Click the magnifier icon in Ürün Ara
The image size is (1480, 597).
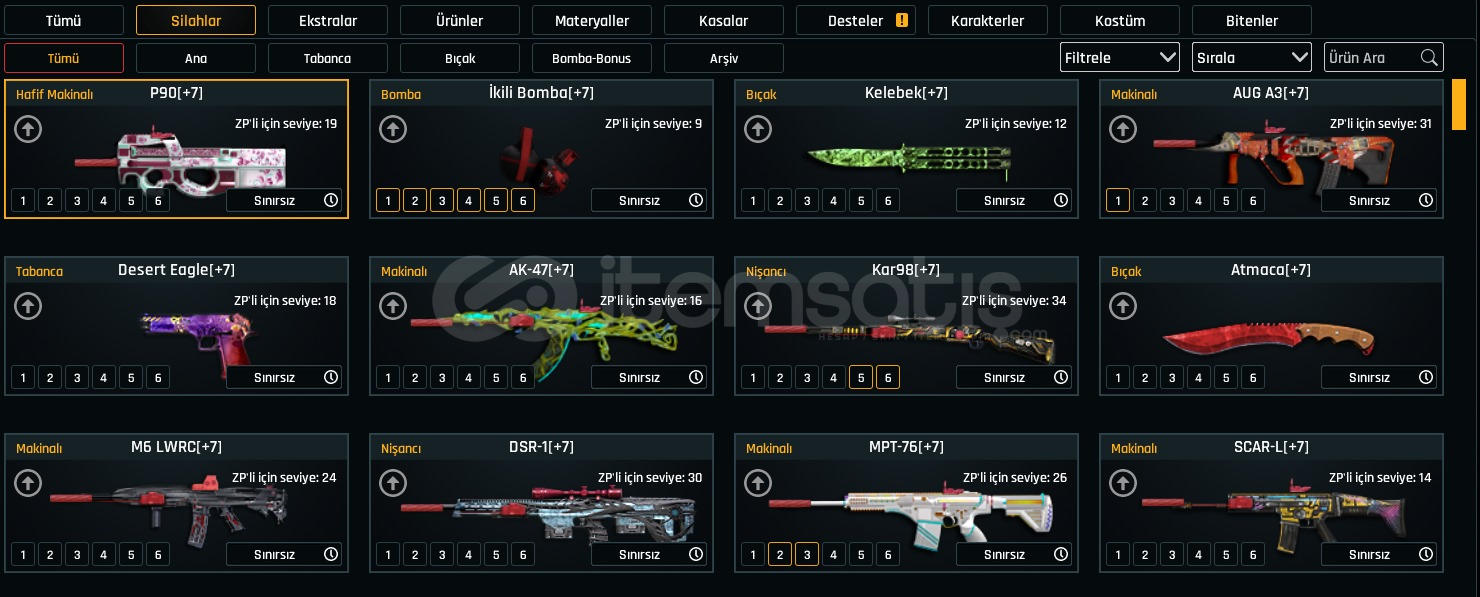click(1429, 57)
